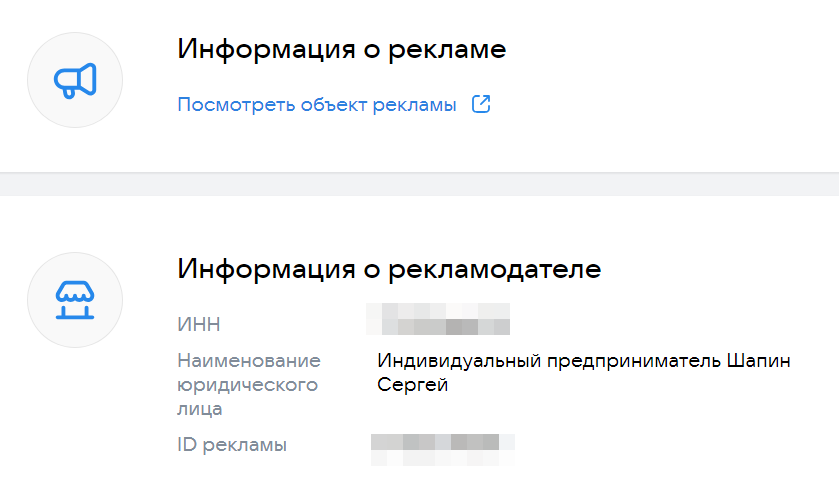The width and height of the screenshot is (839, 486).
Task: Click the gray divider between sections
Action: click(419, 184)
